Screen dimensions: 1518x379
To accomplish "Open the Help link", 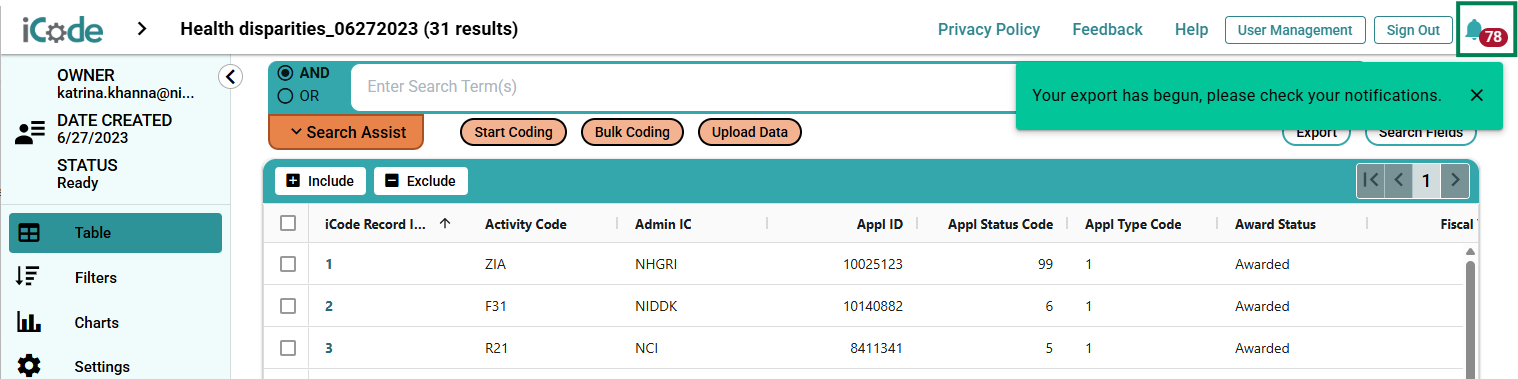I will click(1191, 30).
